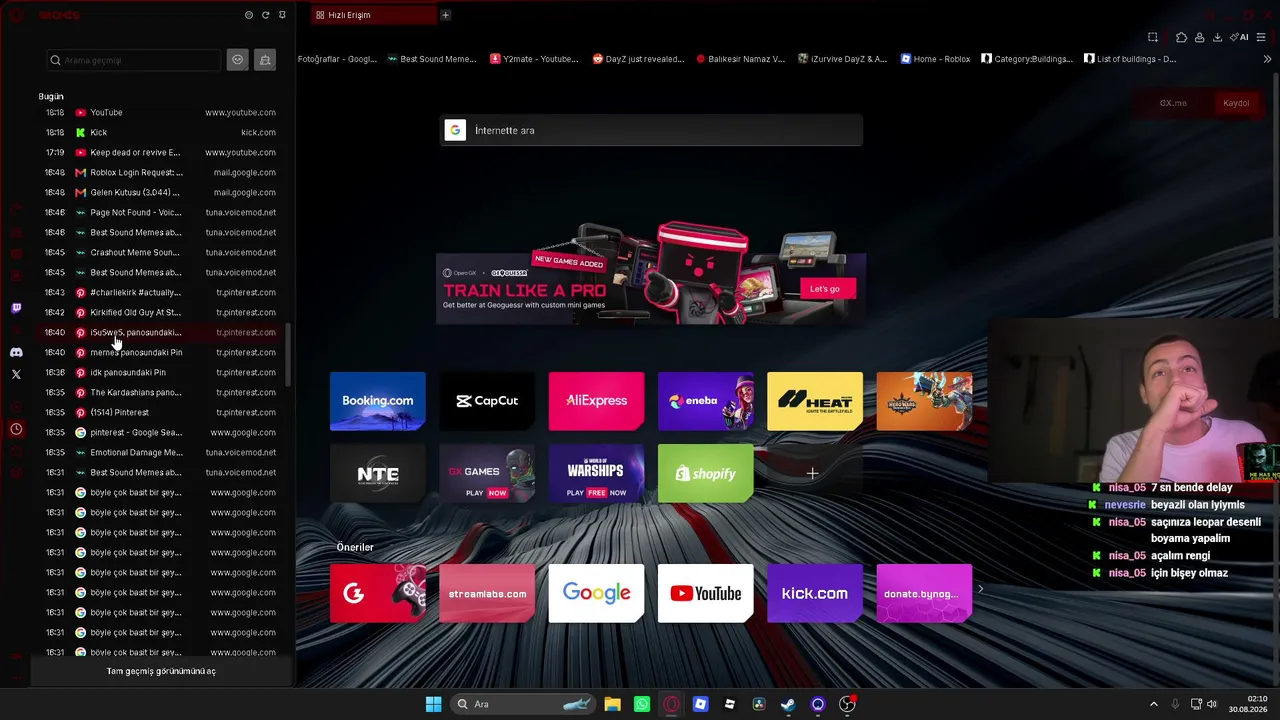Show more suggestions with the right arrow
This screenshot has width=1280, height=720.
click(980, 589)
